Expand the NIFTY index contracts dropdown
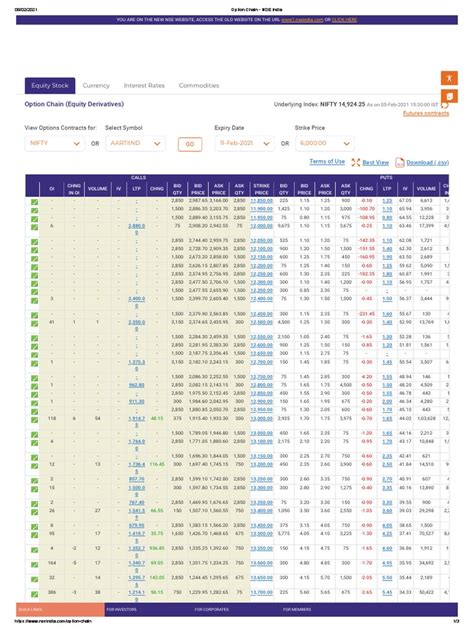474x632 pixels. tap(55, 143)
